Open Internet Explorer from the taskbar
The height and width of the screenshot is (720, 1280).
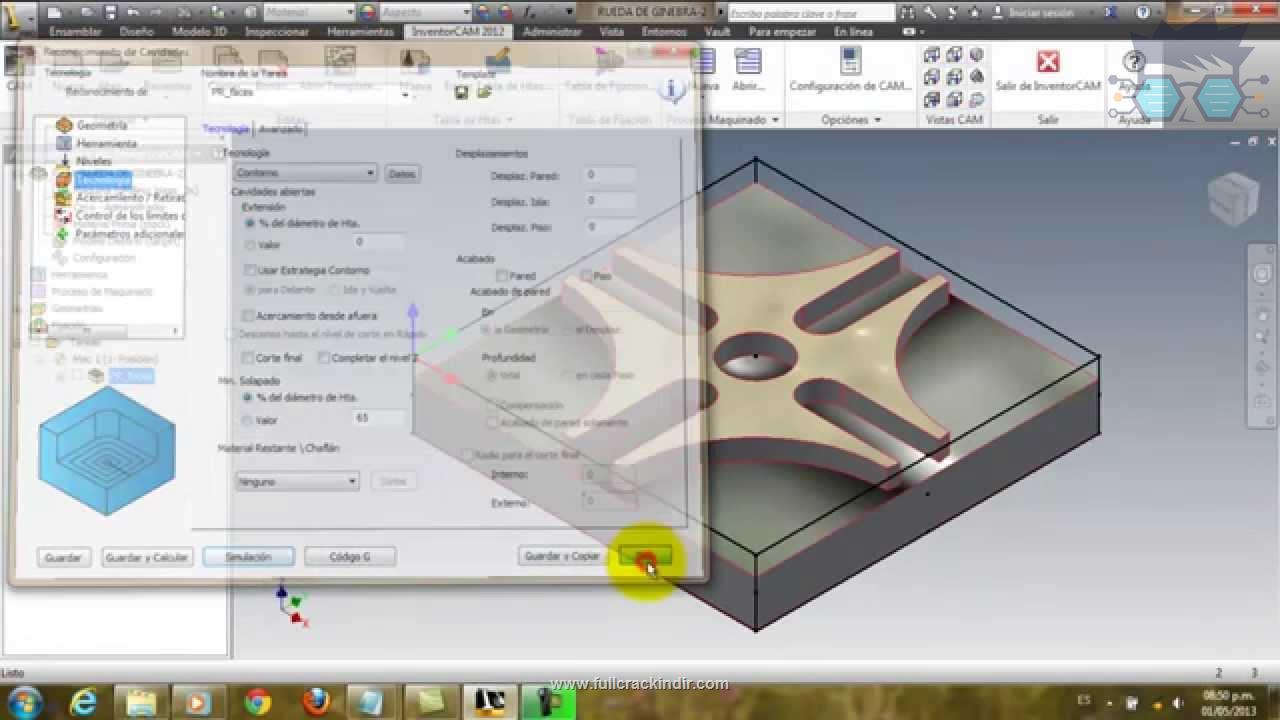pos(82,700)
